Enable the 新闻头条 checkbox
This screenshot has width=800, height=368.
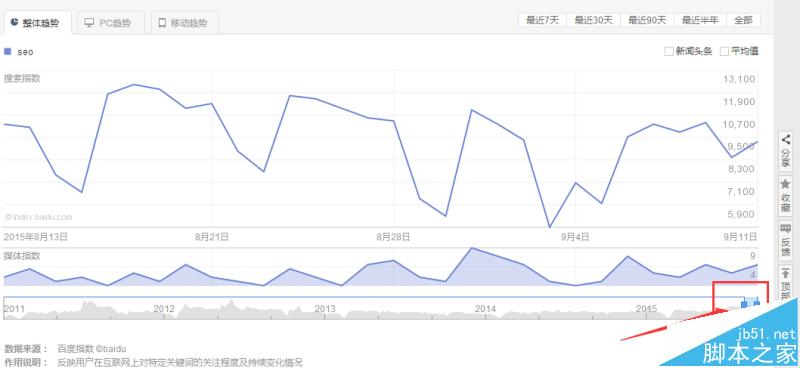tap(669, 52)
